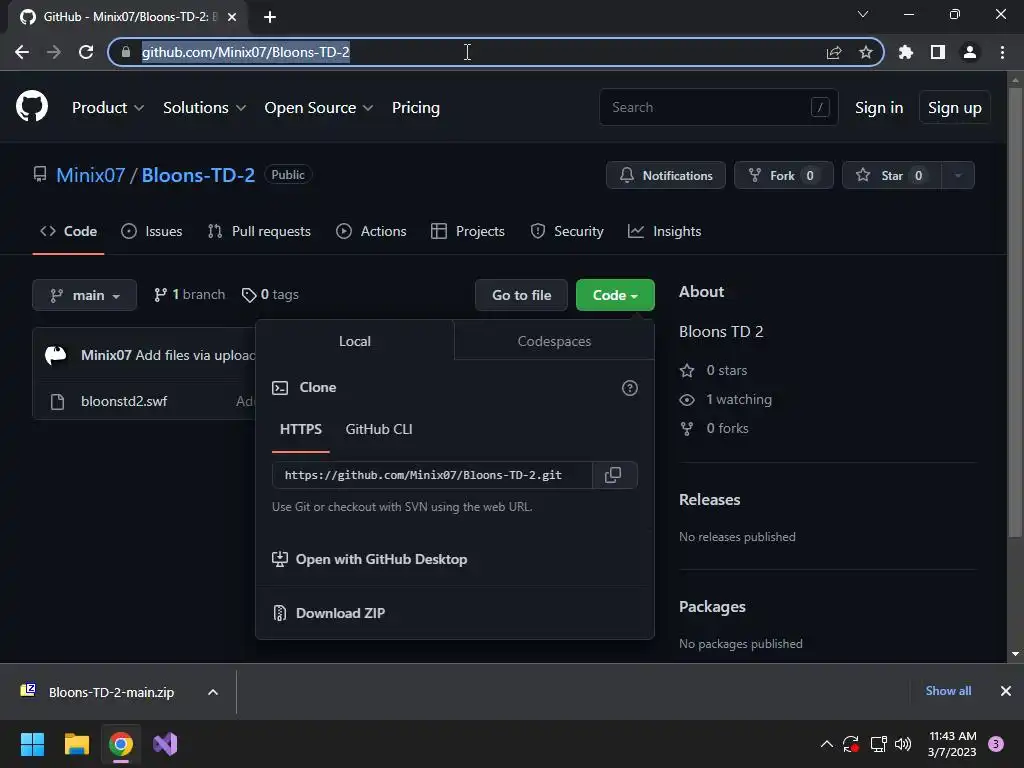Viewport: 1024px width, 768px height.
Task: Open the volume speaker tray icon
Action: [903, 744]
